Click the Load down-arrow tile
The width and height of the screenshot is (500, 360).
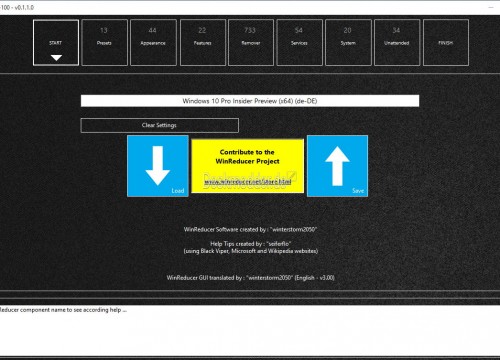pos(158,166)
